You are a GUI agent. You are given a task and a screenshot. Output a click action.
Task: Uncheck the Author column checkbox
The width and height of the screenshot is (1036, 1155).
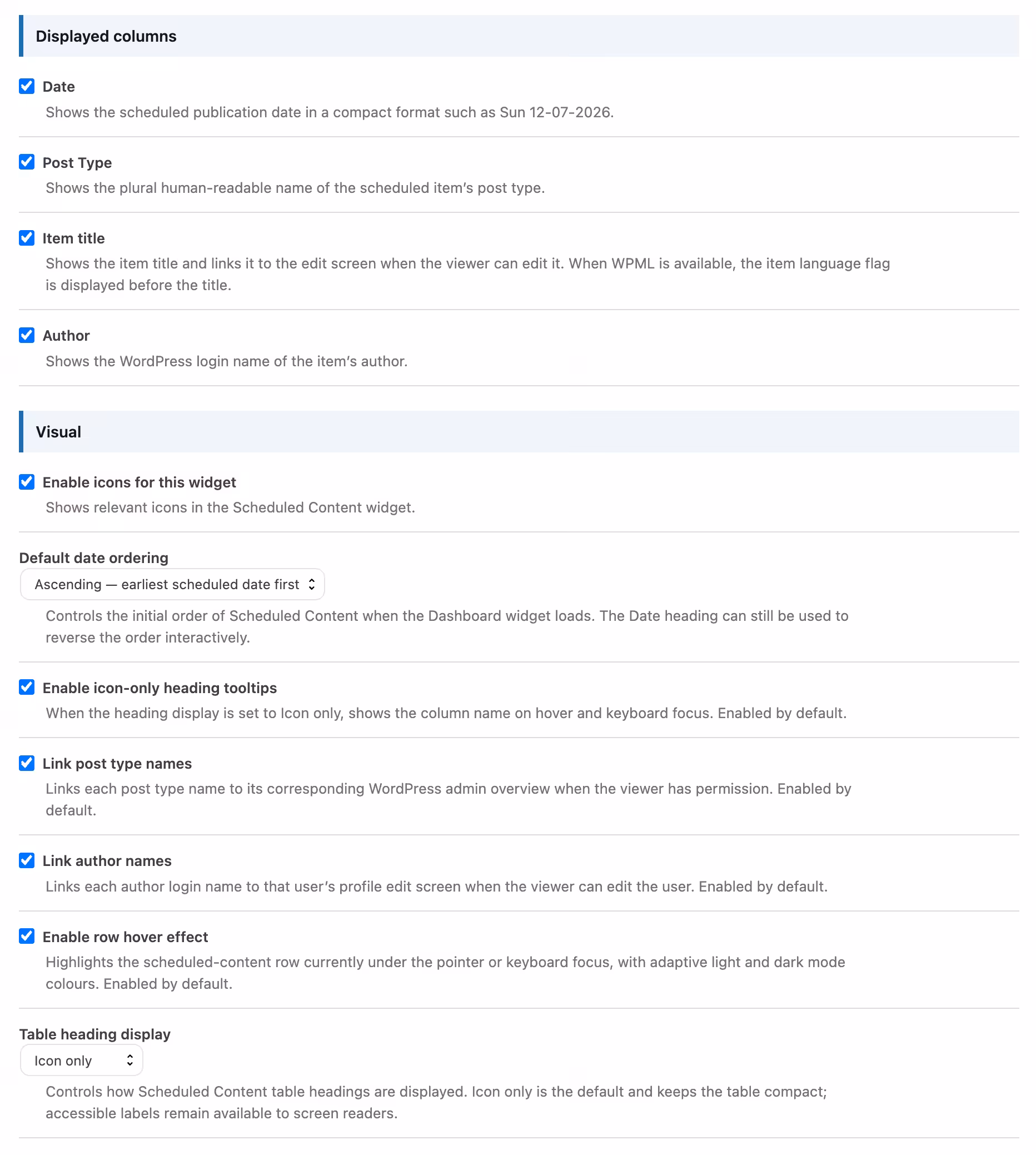pos(27,335)
